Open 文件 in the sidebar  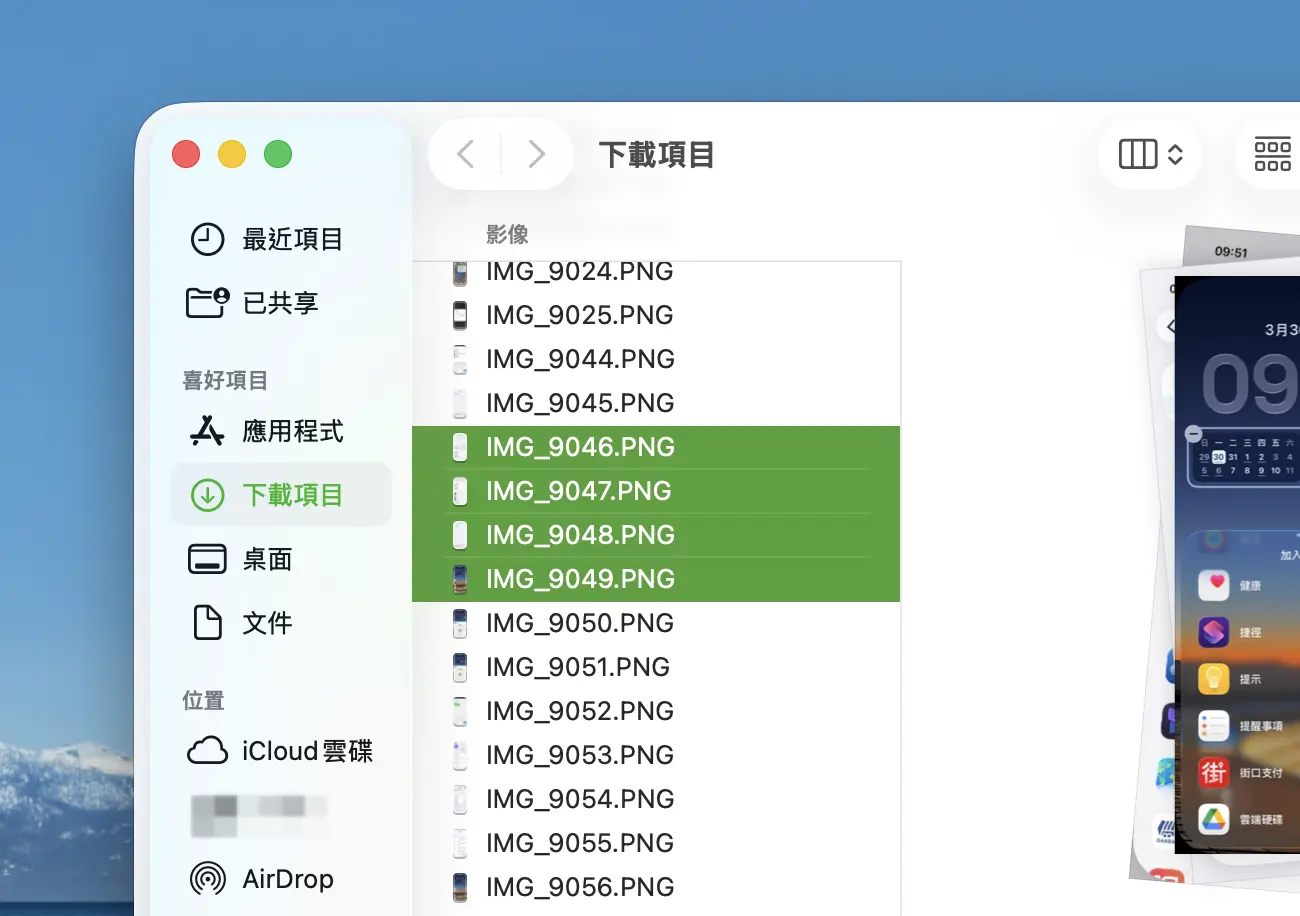[280, 623]
